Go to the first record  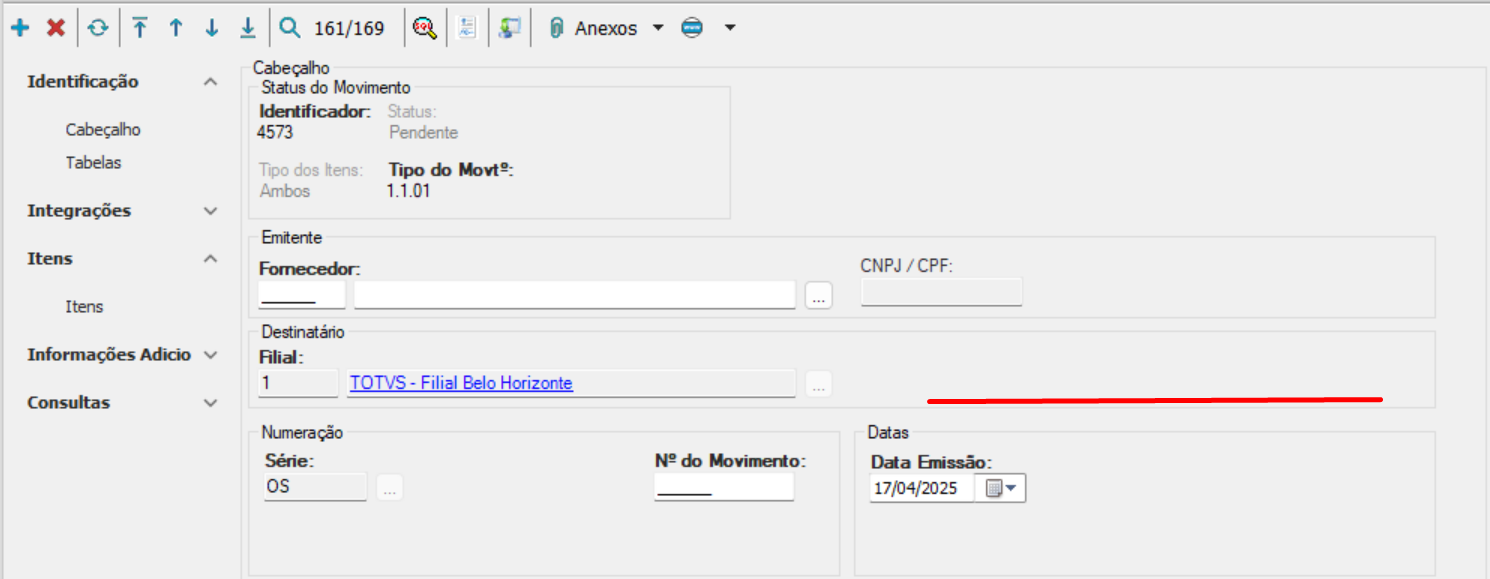(x=140, y=28)
